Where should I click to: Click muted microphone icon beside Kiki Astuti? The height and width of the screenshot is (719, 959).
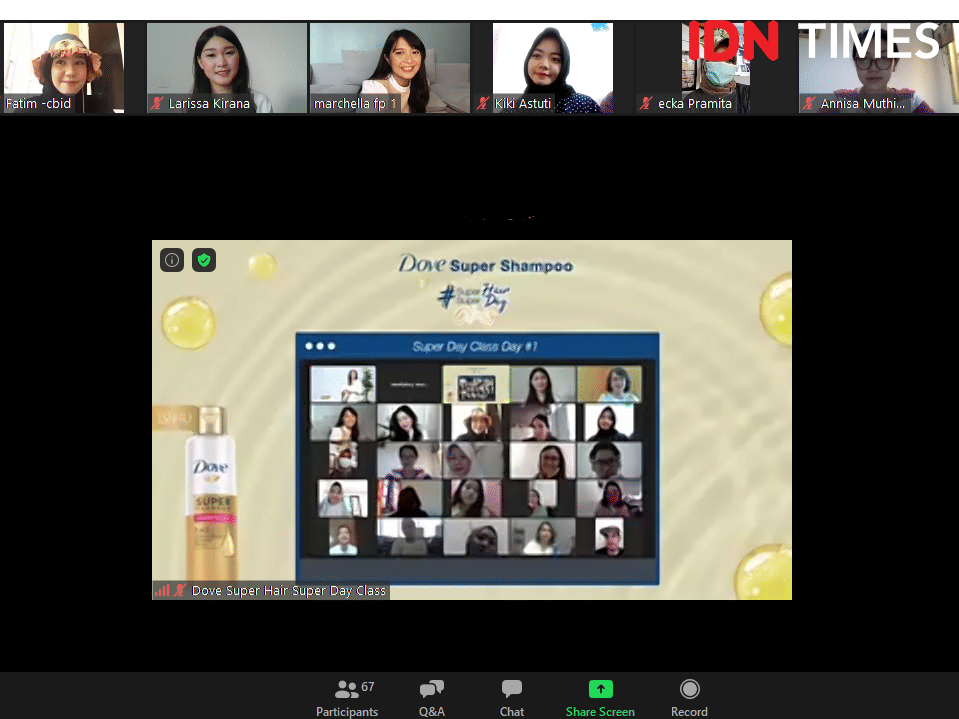tap(483, 103)
